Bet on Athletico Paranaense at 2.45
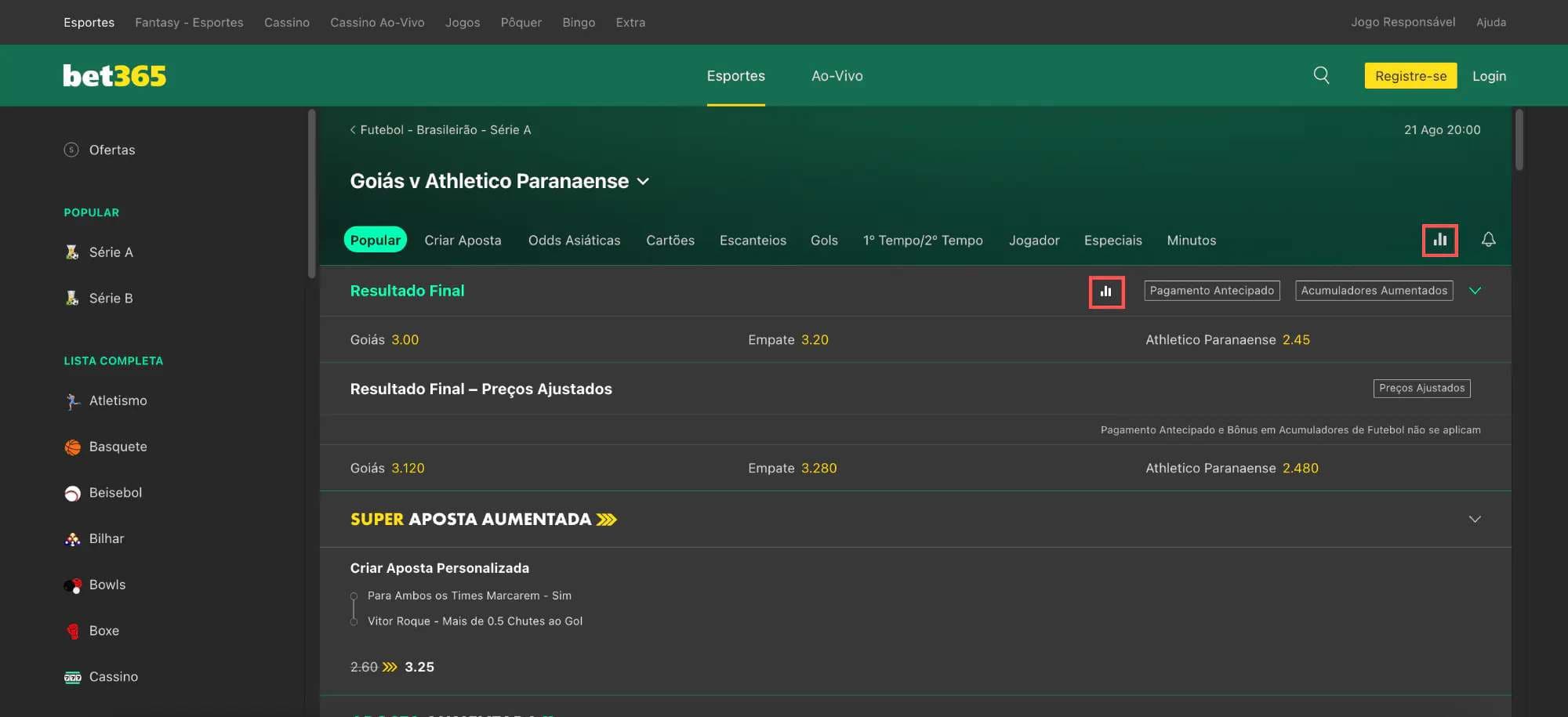Image resolution: width=1568 pixels, height=717 pixels. [x=1228, y=340]
